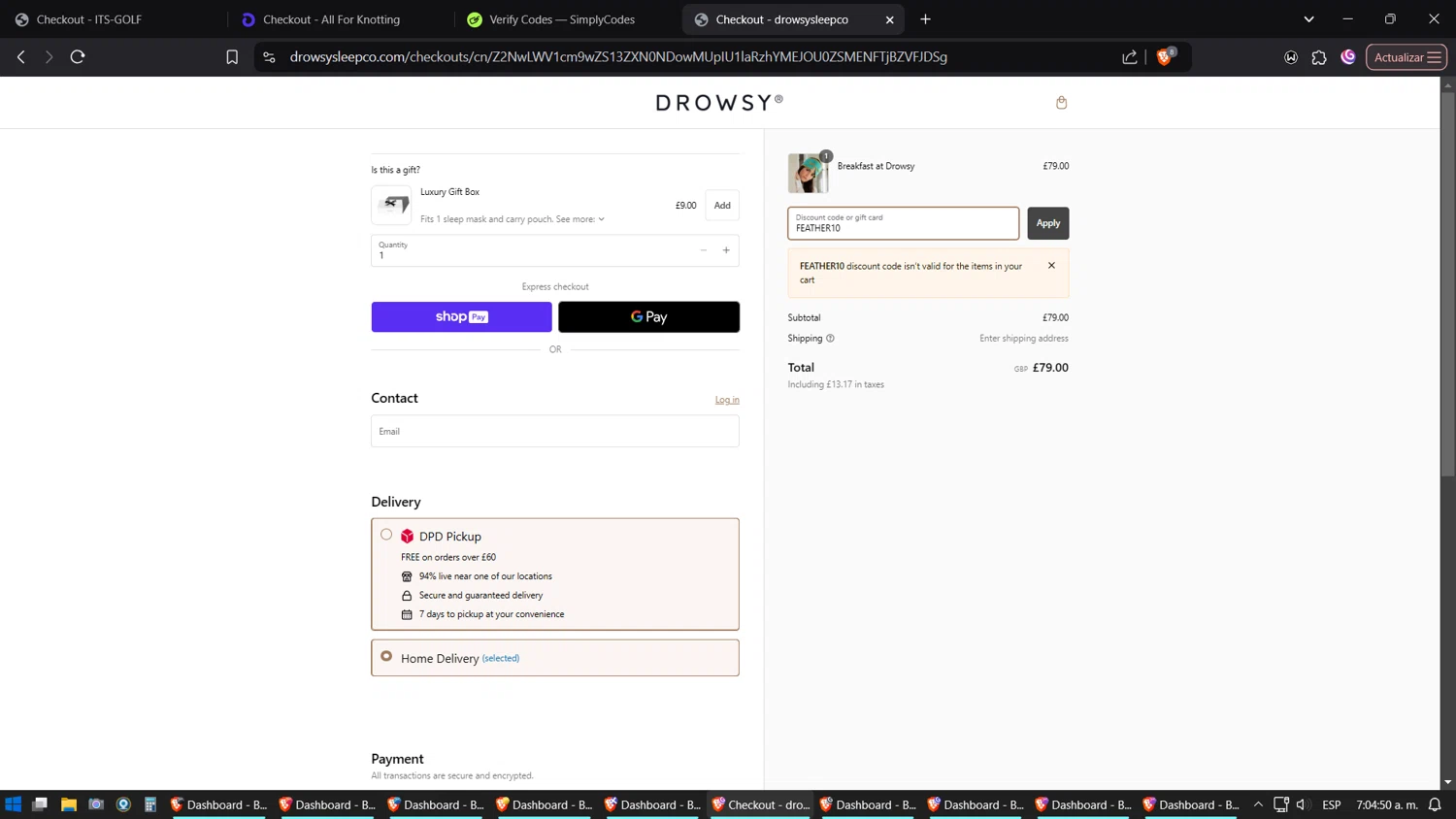Focus the Email input field
Image resolution: width=1456 pixels, height=819 pixels.
click(555, 431)
